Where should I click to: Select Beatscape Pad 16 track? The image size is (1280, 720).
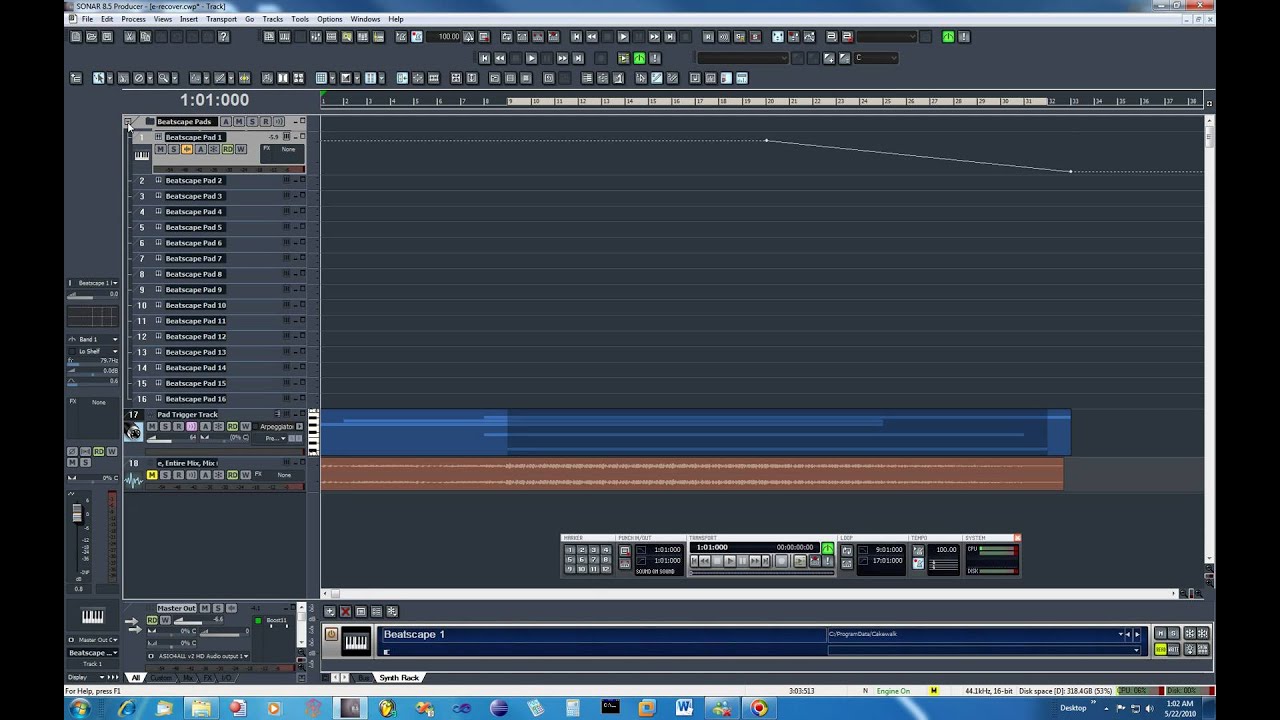(x=196, y=399)
